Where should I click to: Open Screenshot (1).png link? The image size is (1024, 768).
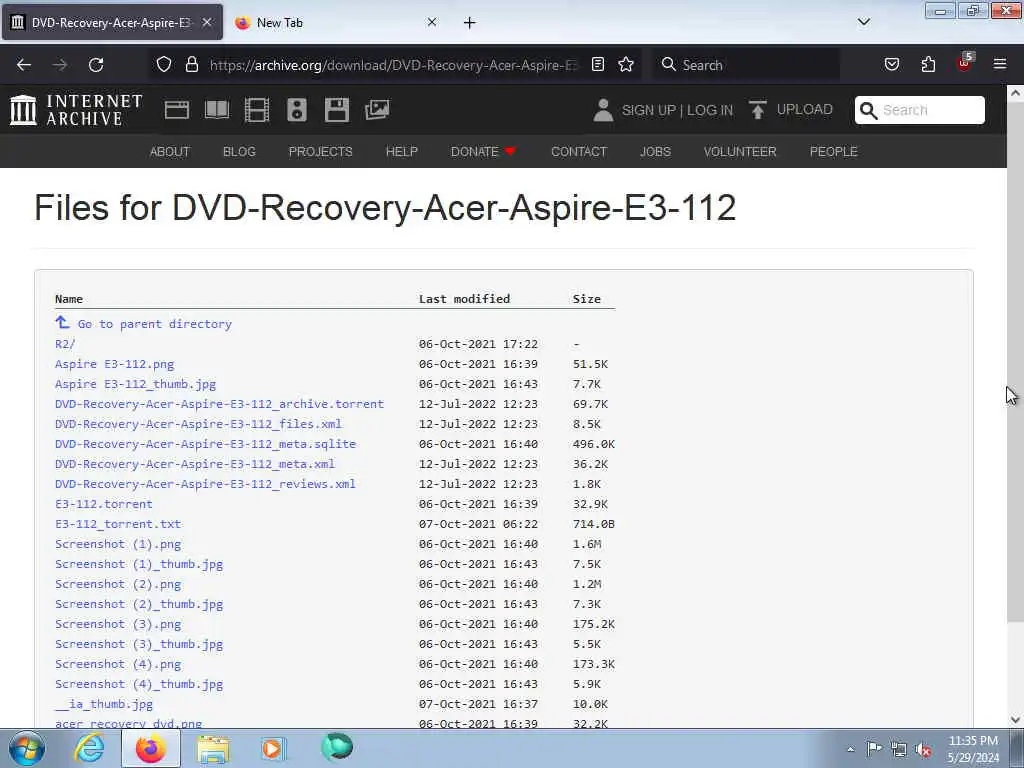[x=118, y=544]
